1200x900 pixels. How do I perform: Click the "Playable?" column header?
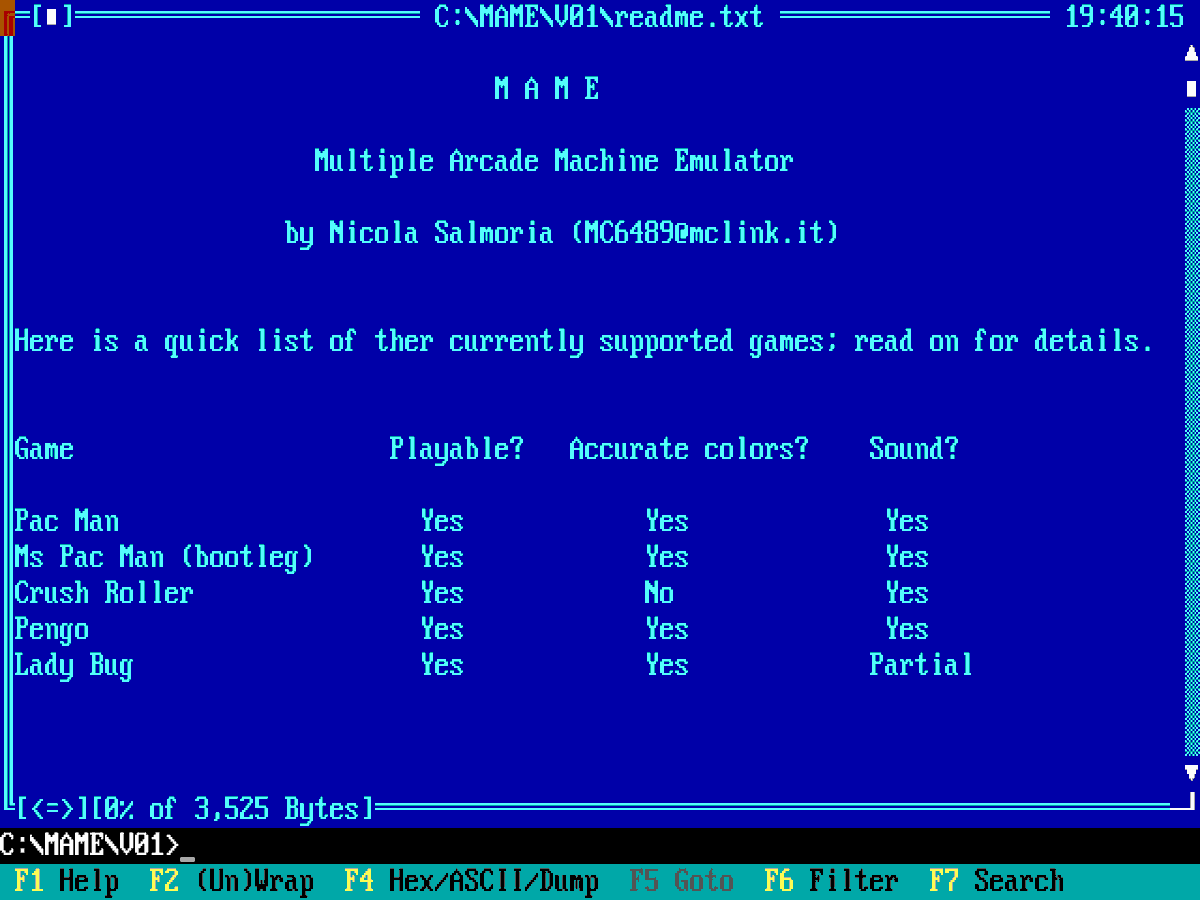[x=457, y=449]
